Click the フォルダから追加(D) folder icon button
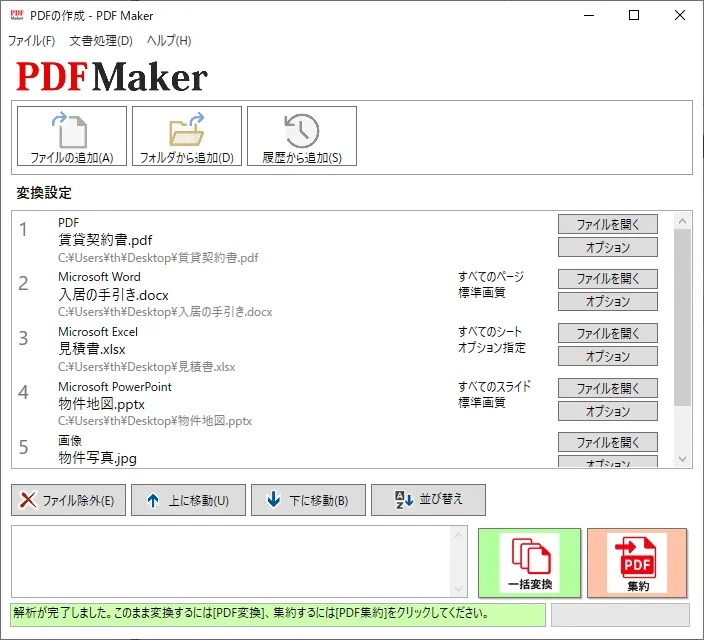The image size is (704, 640). (x=187, y=136)
